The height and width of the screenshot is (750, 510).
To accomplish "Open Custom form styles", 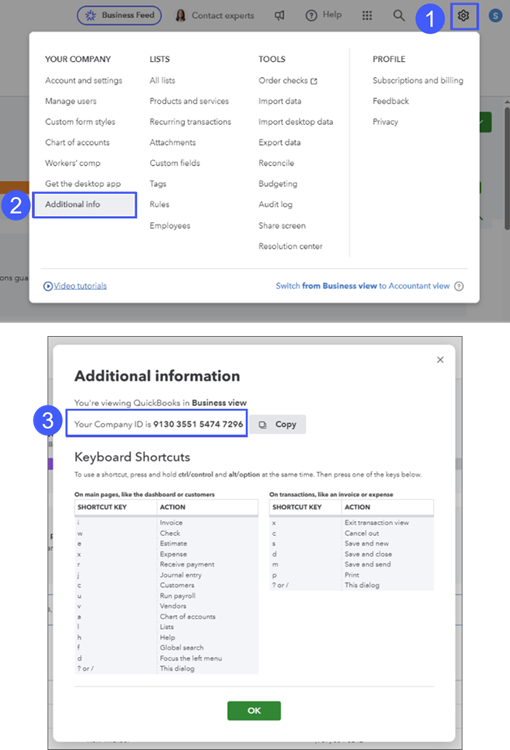I will [80, 121].
